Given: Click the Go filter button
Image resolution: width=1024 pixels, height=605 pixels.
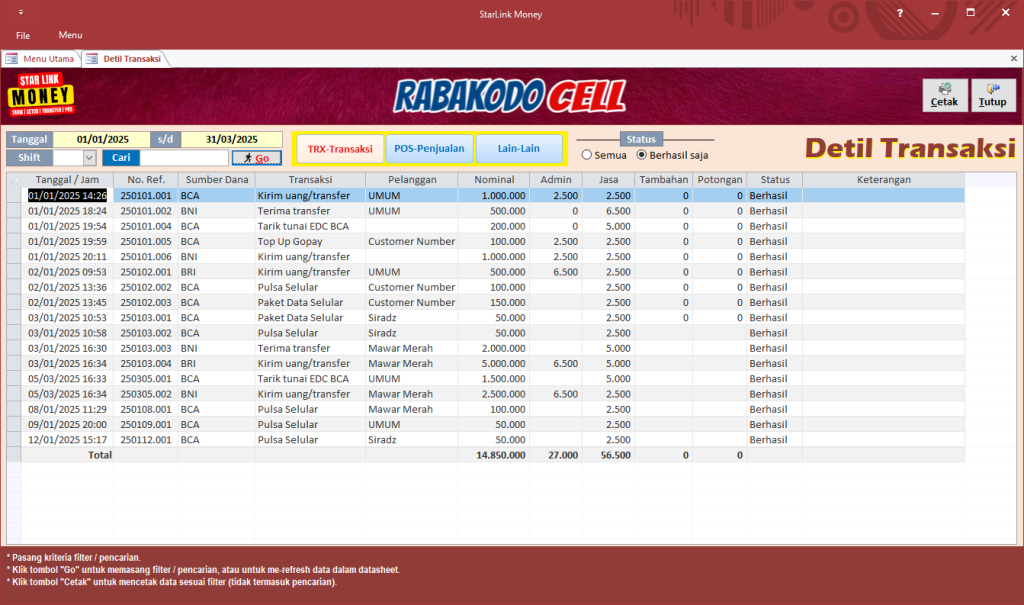Looking at the screenshot, I should 257,158.
